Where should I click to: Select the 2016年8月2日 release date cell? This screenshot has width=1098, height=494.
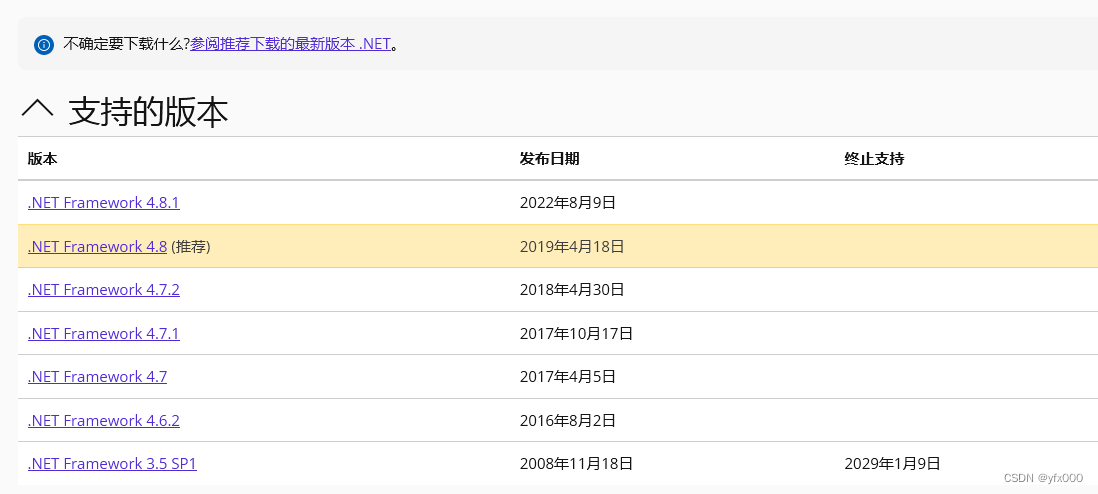pyautogui.click(x=568, y=420)
